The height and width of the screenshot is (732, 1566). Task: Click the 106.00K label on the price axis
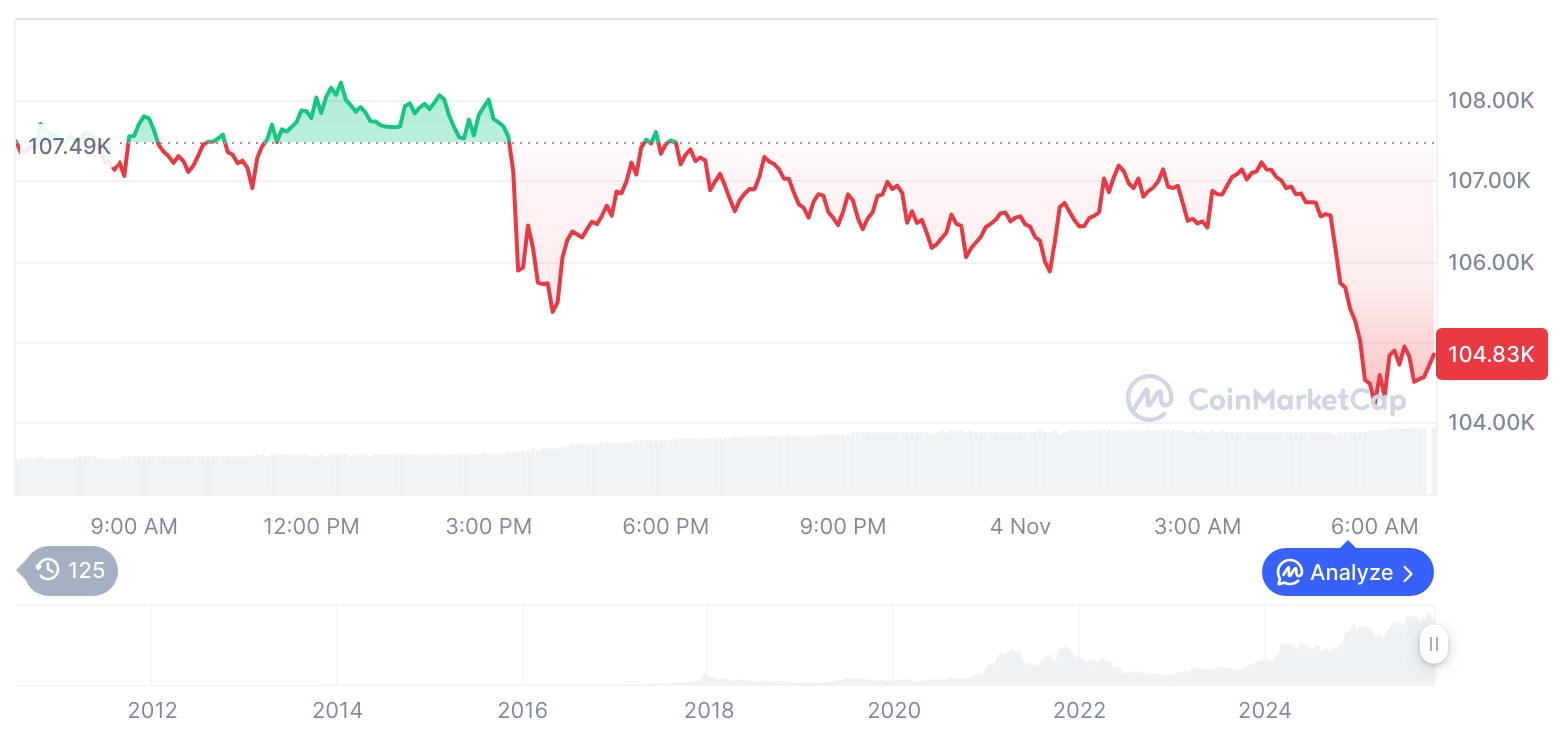click(1490, 262)
